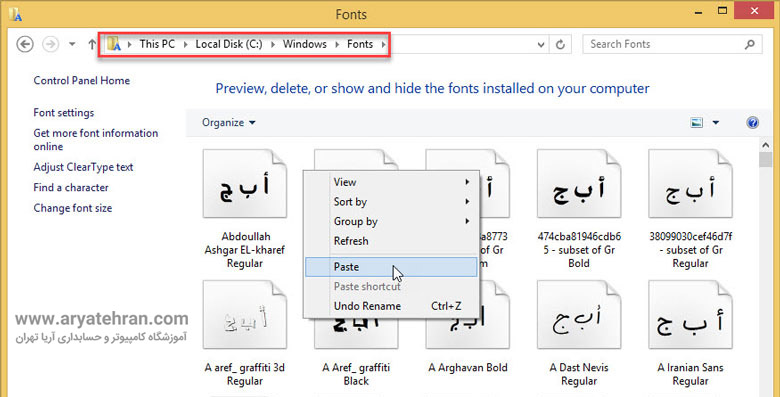The image size is (780, 397).
Task: Click the change view icon
Action: pos(697,122)
